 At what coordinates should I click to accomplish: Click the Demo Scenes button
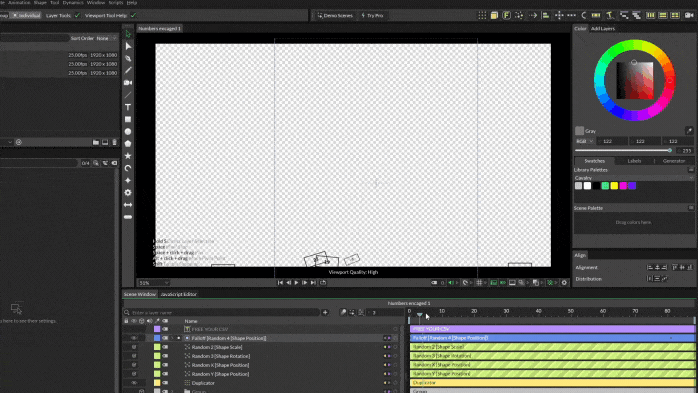coord(335,16)
